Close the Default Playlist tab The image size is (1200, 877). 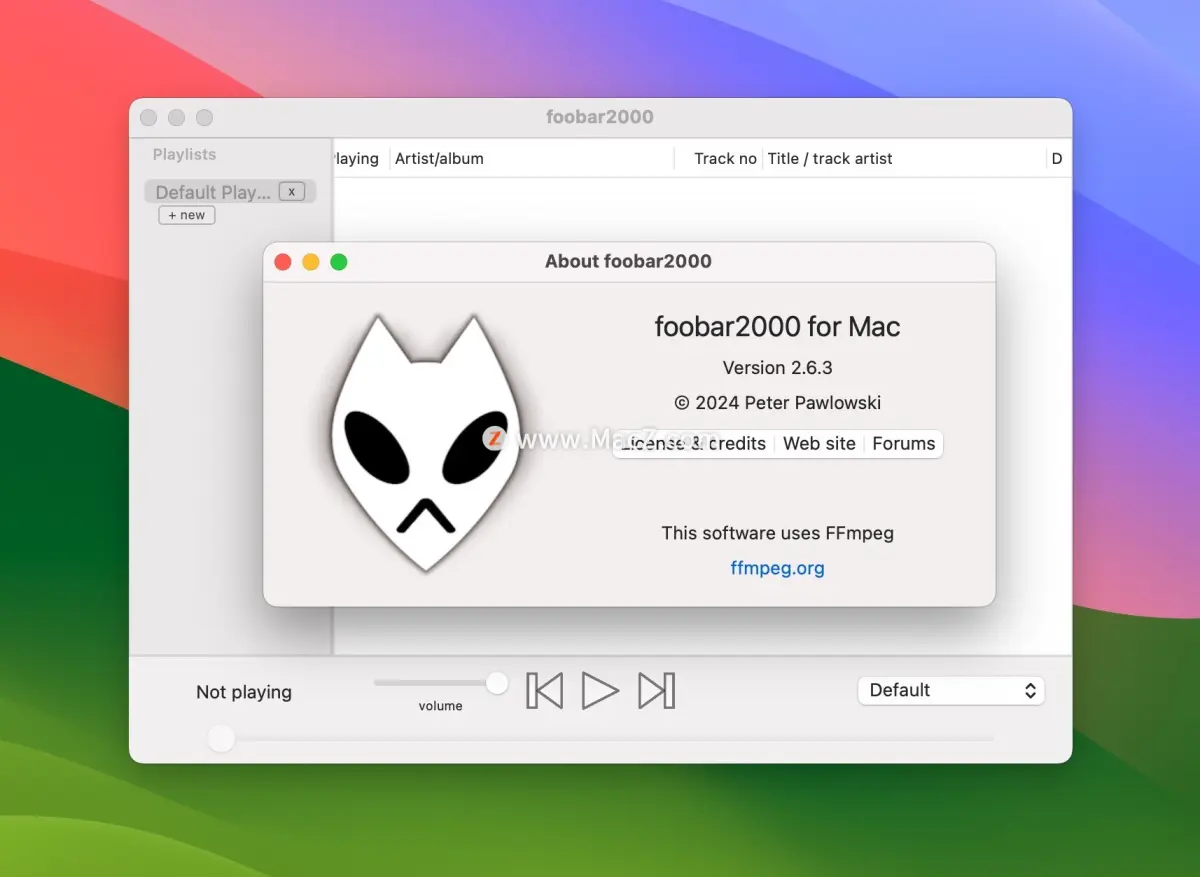[x=291, y=191]
